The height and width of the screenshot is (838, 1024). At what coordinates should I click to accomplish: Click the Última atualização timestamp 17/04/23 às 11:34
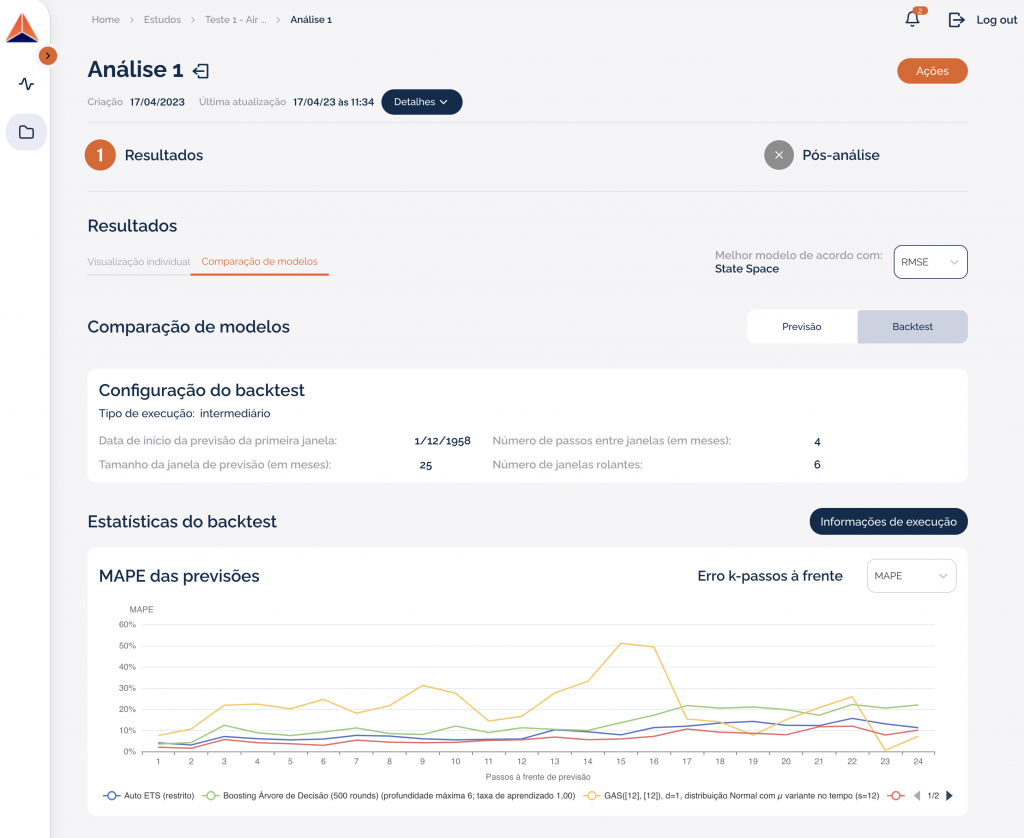pos(333,102)
